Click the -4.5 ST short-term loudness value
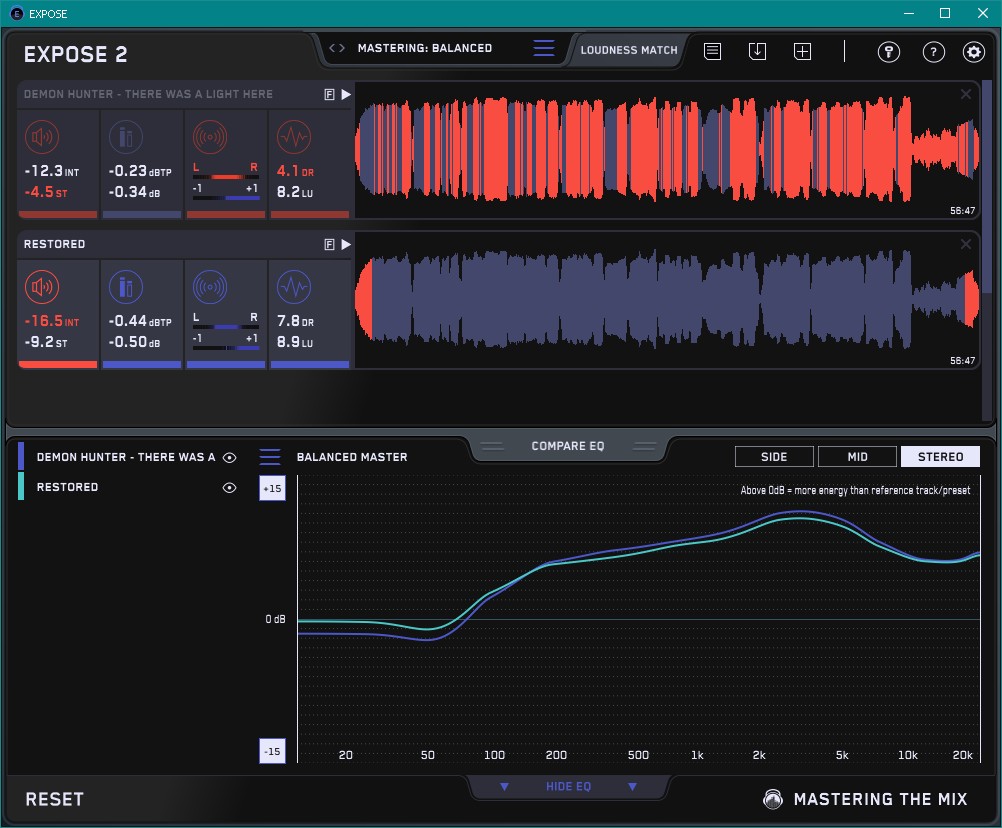 (x=45, y=192)
